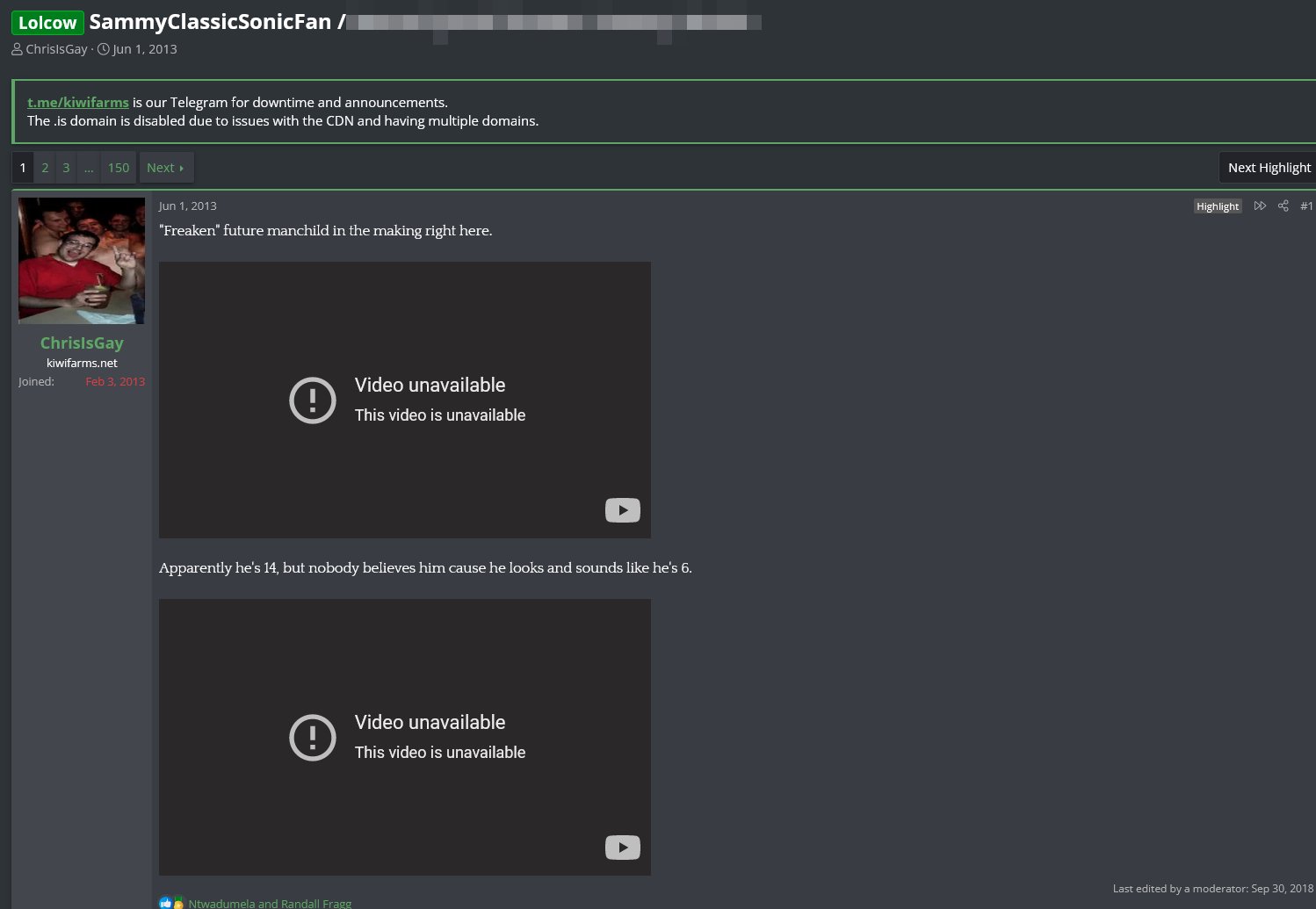
Task: Go to page 2 of the thread
Action: (45, 168)
